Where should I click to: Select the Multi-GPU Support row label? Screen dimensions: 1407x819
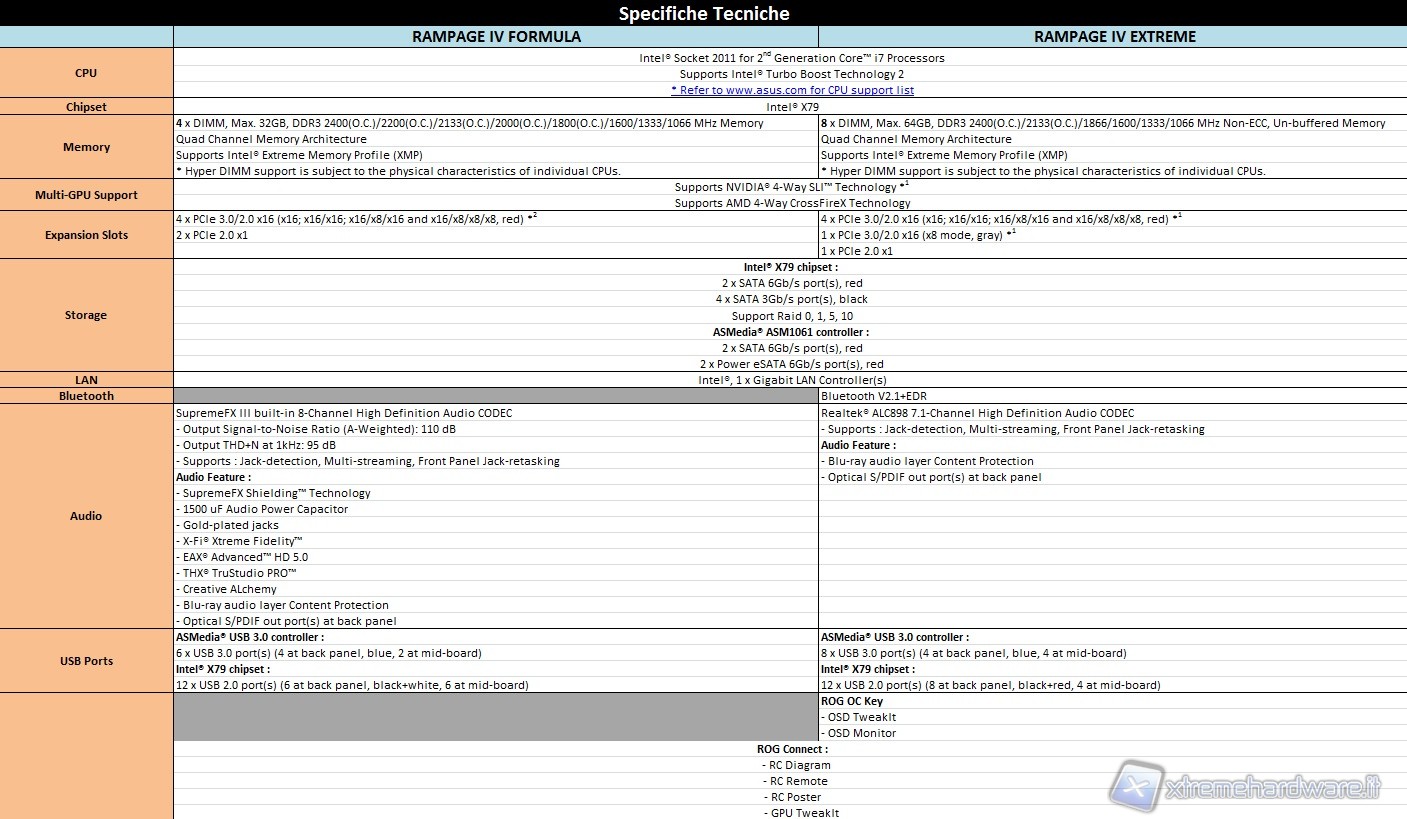coord(86,195)
